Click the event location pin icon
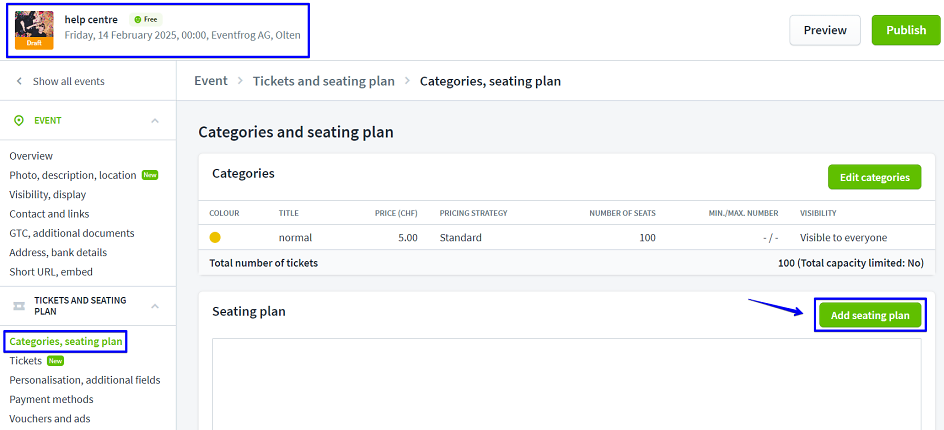Image resolution: width=944 pixels, height=430 pixels. click(x=19, y=120)
